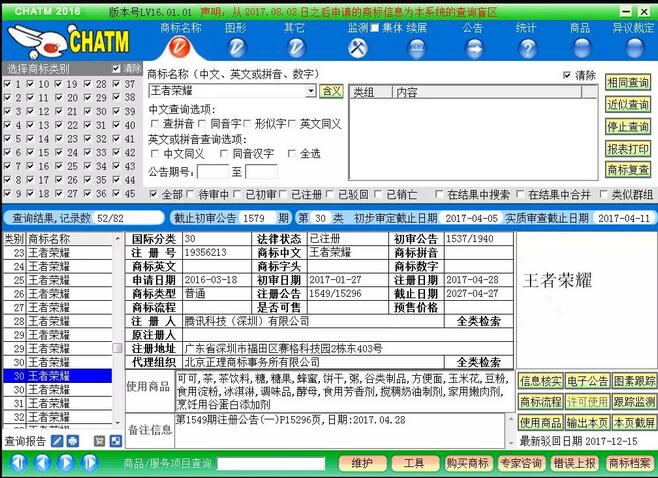Open the 工具 menu button
The image size is (658, 478).
coord(415,463)
